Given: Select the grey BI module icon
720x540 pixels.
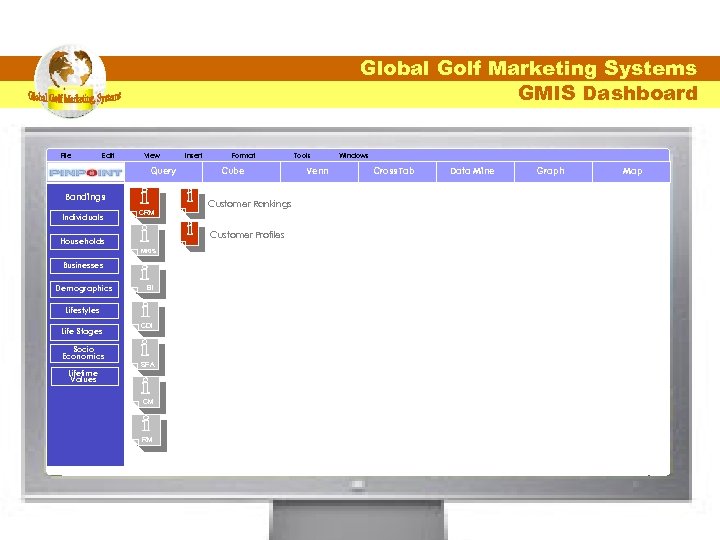Looking at the screenshot, I should (x=146, y=279).
